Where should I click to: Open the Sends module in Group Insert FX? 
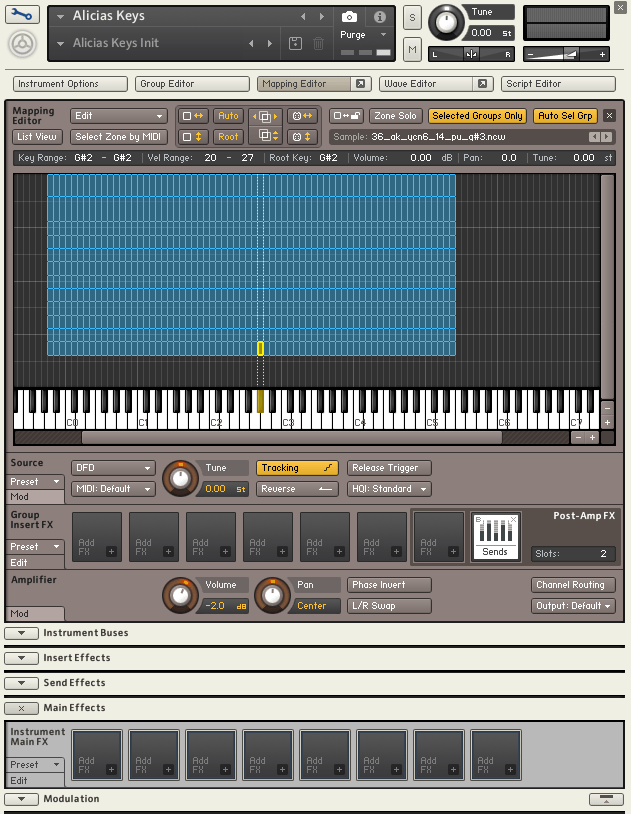[x=495, y=537]
